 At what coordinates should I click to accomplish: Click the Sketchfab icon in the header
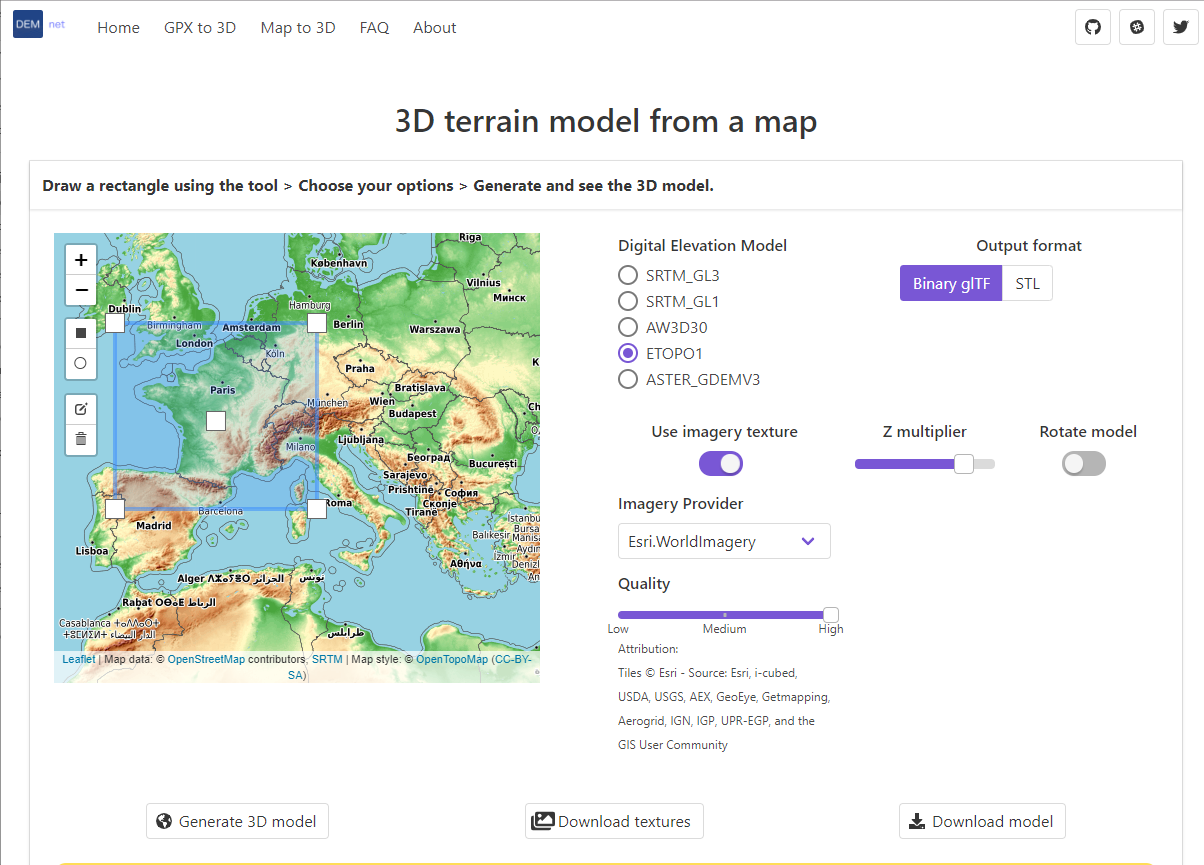(x=1137, y=27)
